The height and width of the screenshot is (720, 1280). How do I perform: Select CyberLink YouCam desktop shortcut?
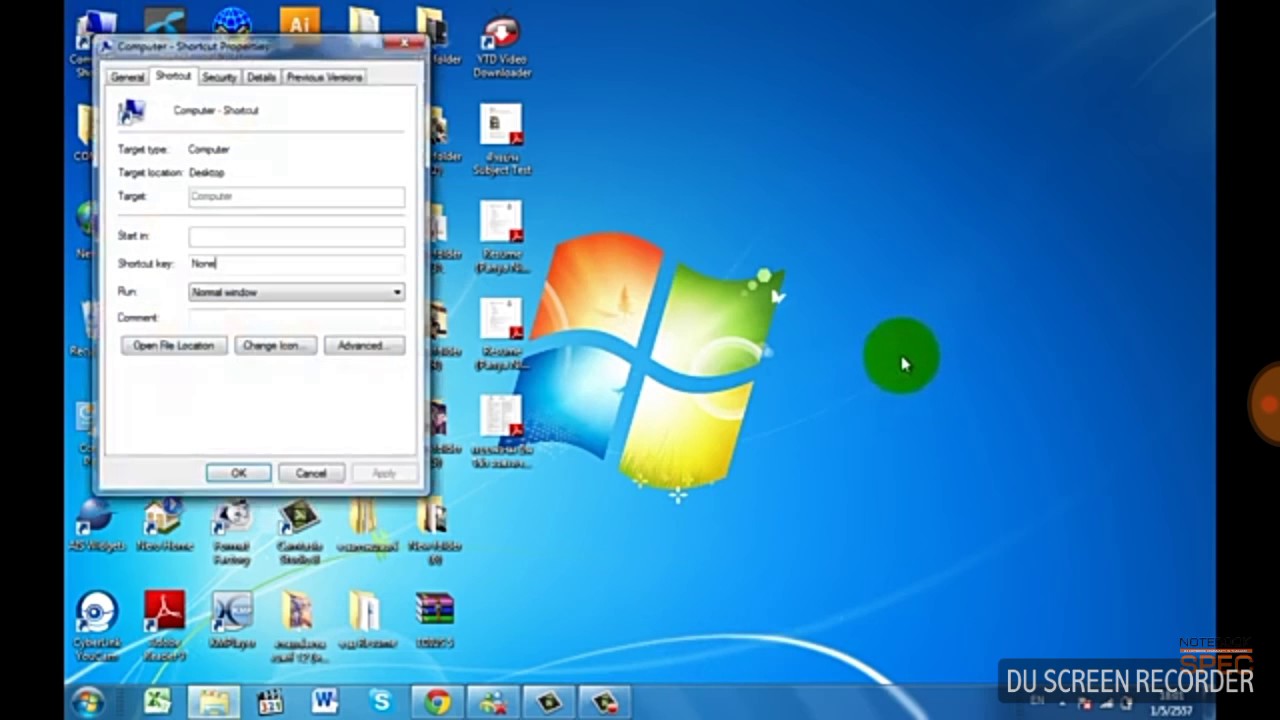(97, 627)
